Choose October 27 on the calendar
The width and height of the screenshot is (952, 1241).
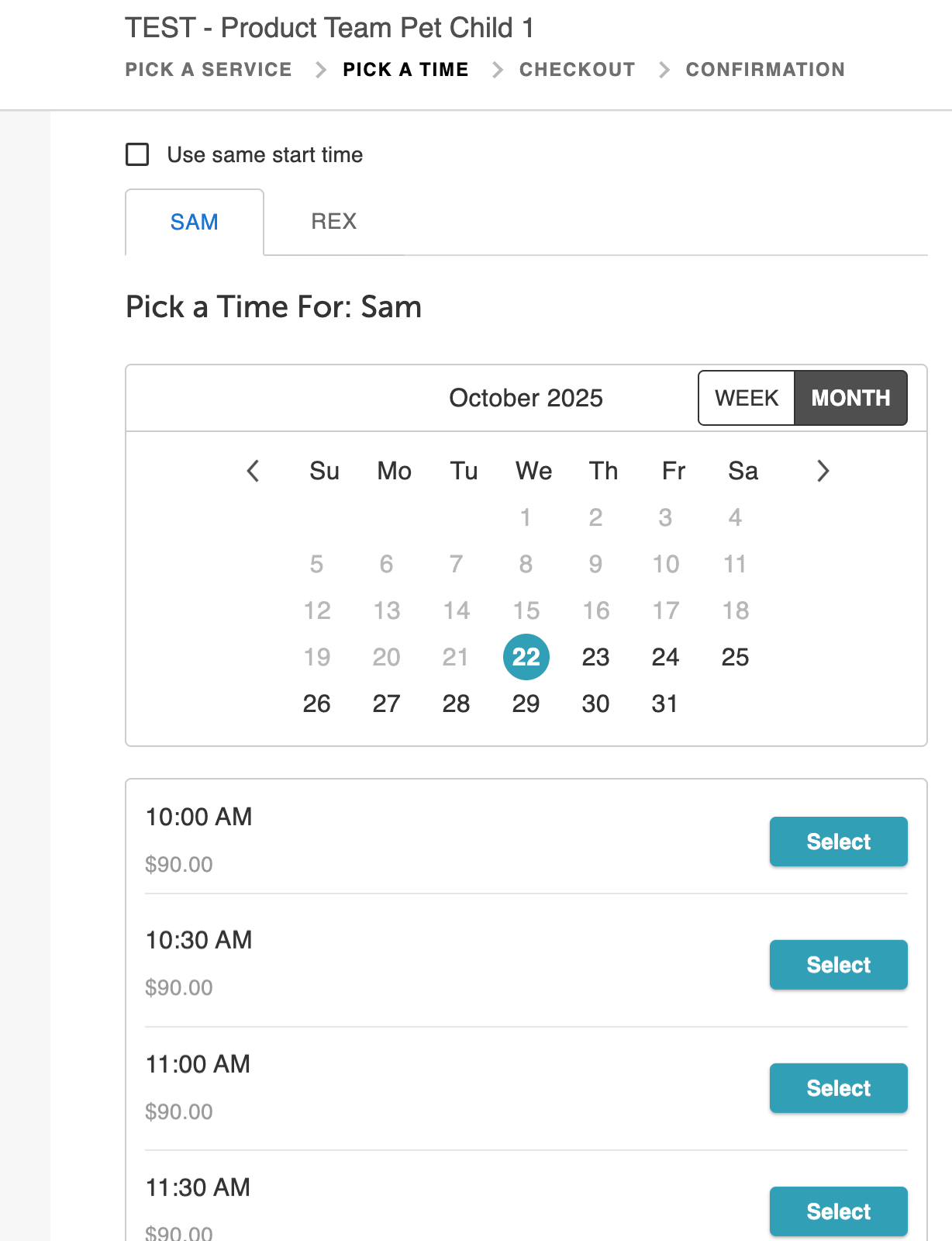click(386, 704)
